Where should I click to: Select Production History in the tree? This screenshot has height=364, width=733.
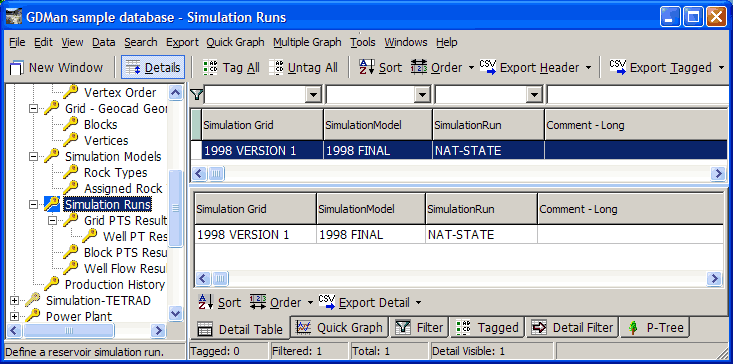(115, 284)
